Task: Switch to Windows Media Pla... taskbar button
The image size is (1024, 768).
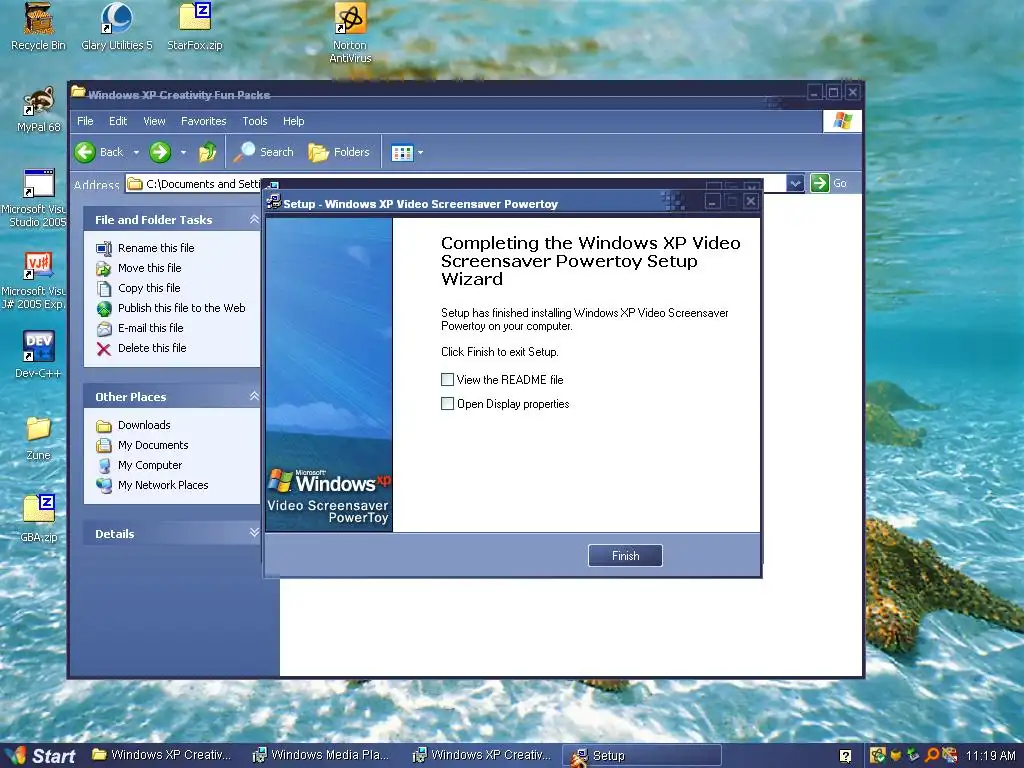Action: click(x=322, y=756)
